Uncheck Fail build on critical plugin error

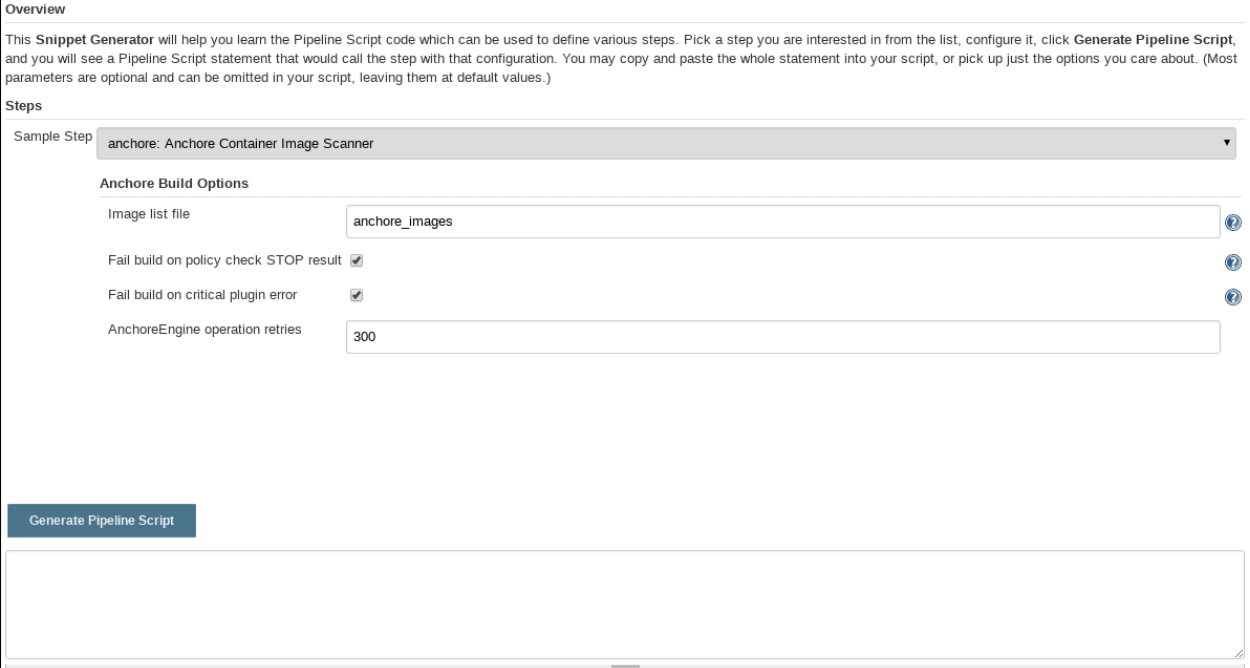(356, 295)
